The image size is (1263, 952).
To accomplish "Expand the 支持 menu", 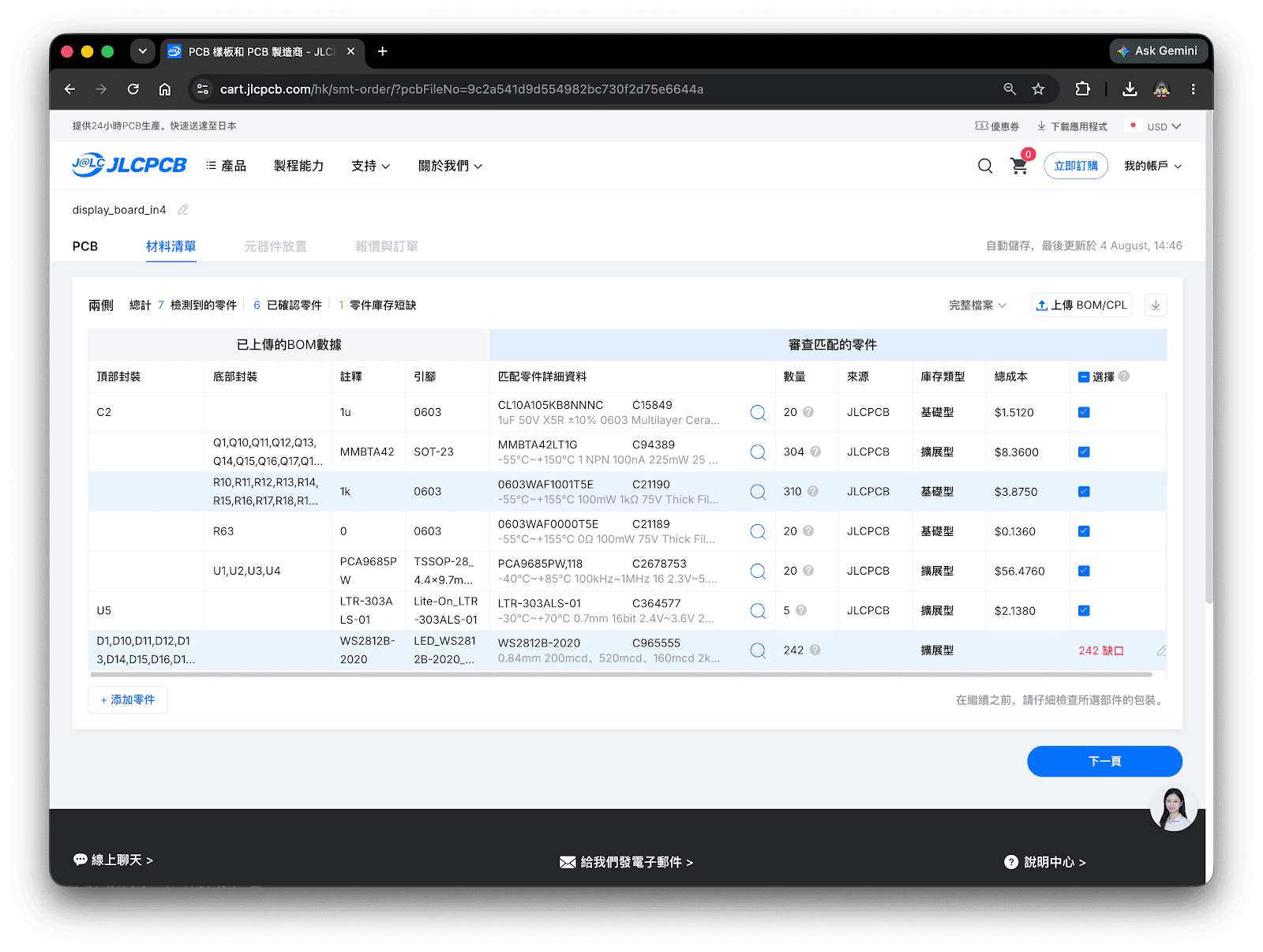I will point(370,166).
